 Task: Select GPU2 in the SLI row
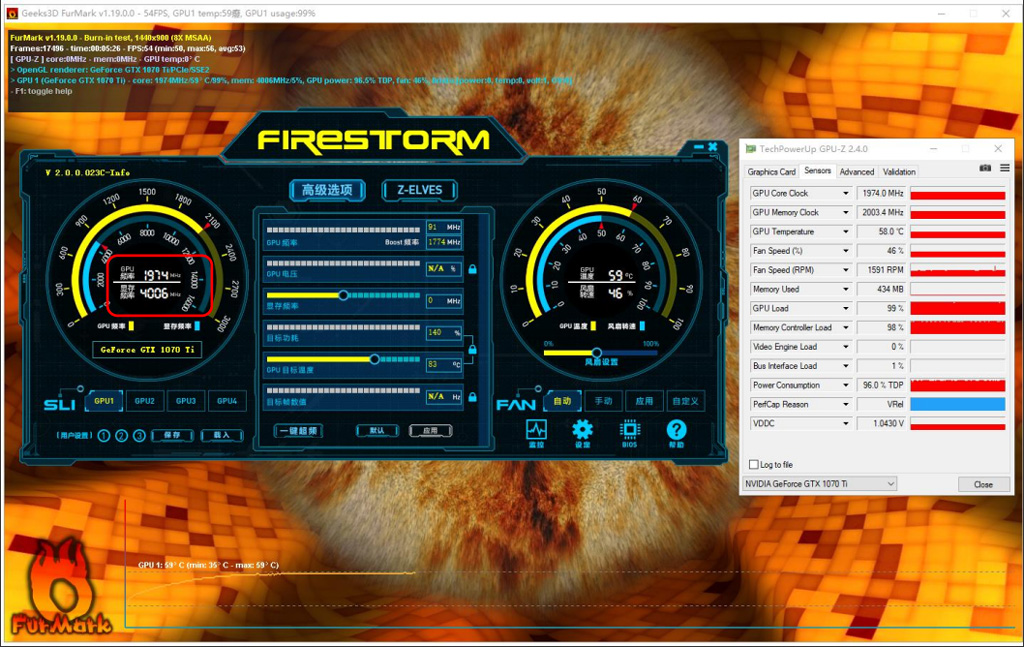point(144,401)
